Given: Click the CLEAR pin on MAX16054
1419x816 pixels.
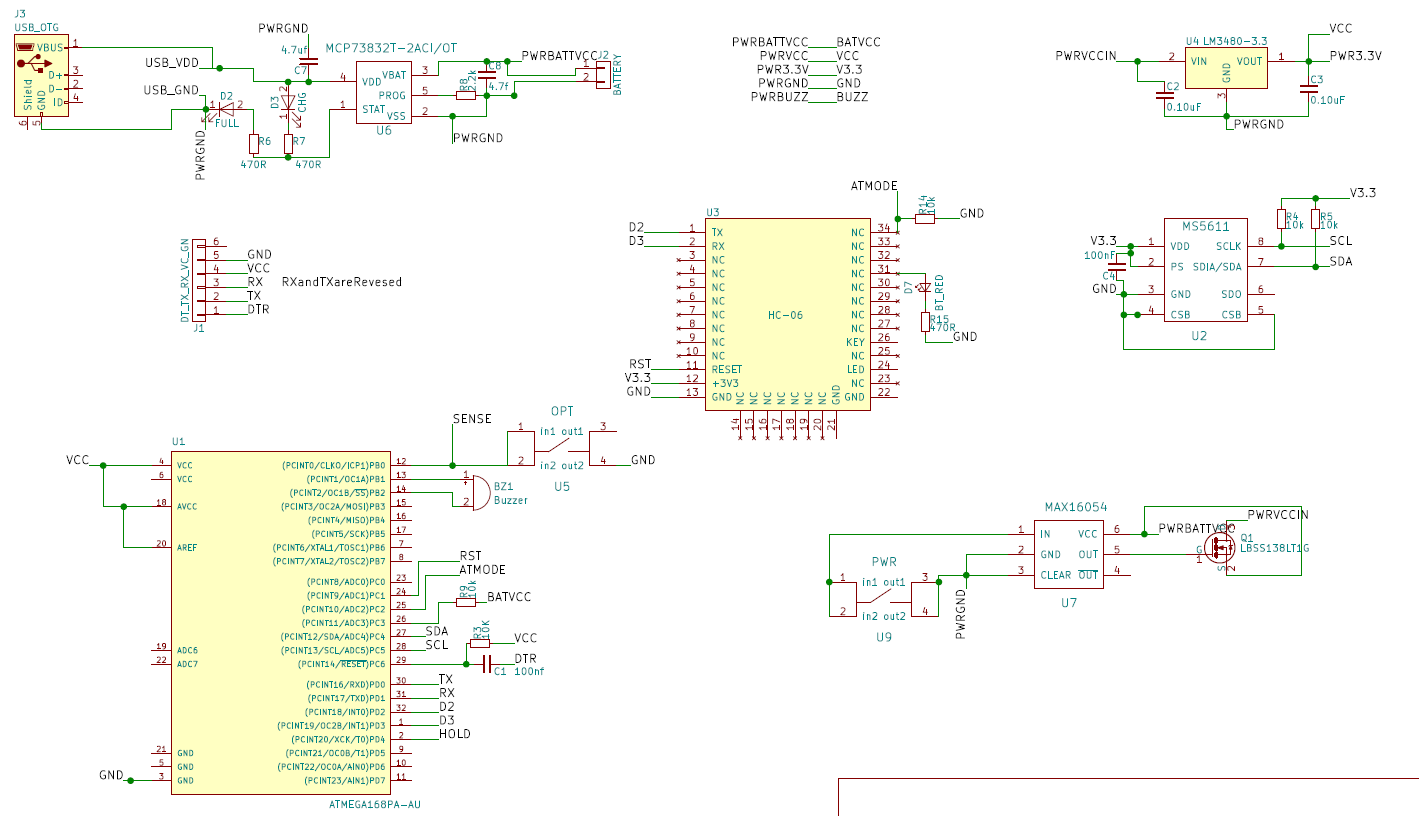Looking at the screenshot, I should point(1055,575).
